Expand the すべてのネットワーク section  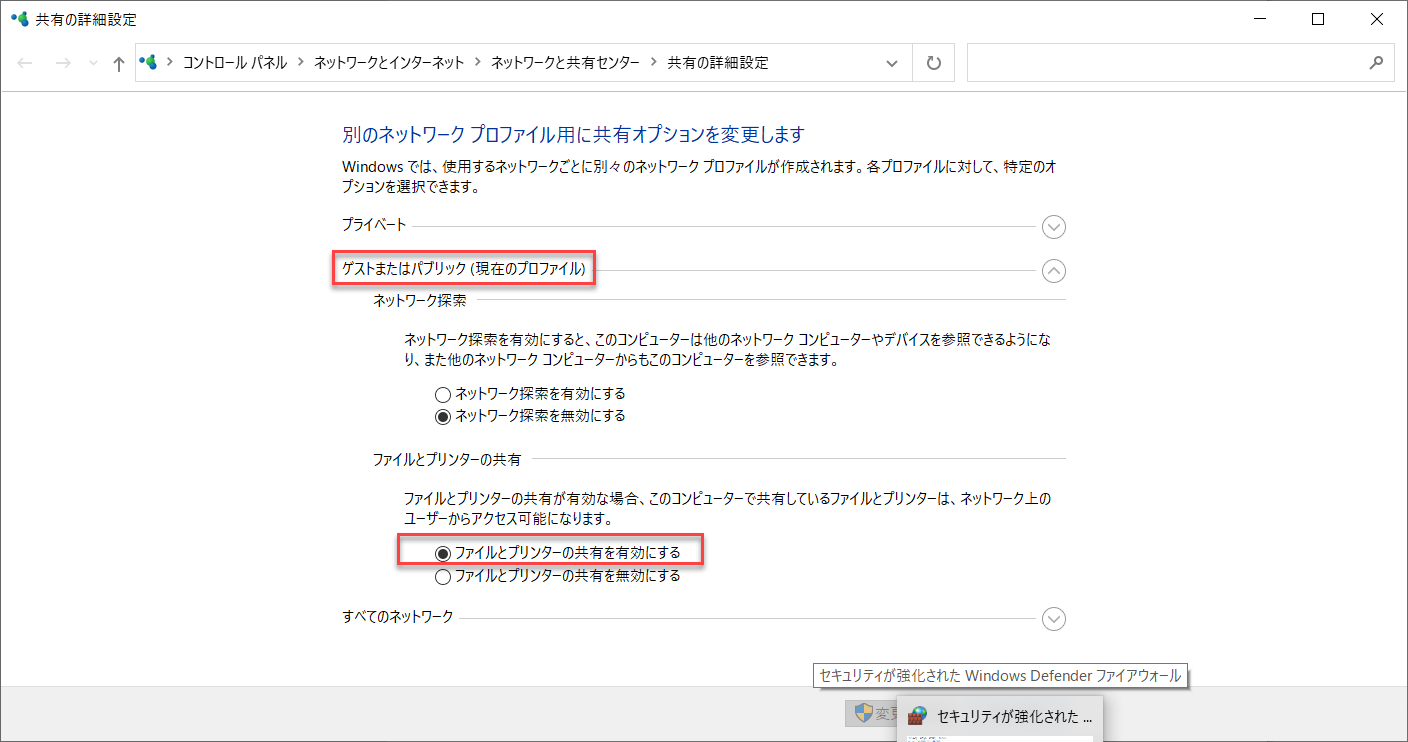[1053, 619]
